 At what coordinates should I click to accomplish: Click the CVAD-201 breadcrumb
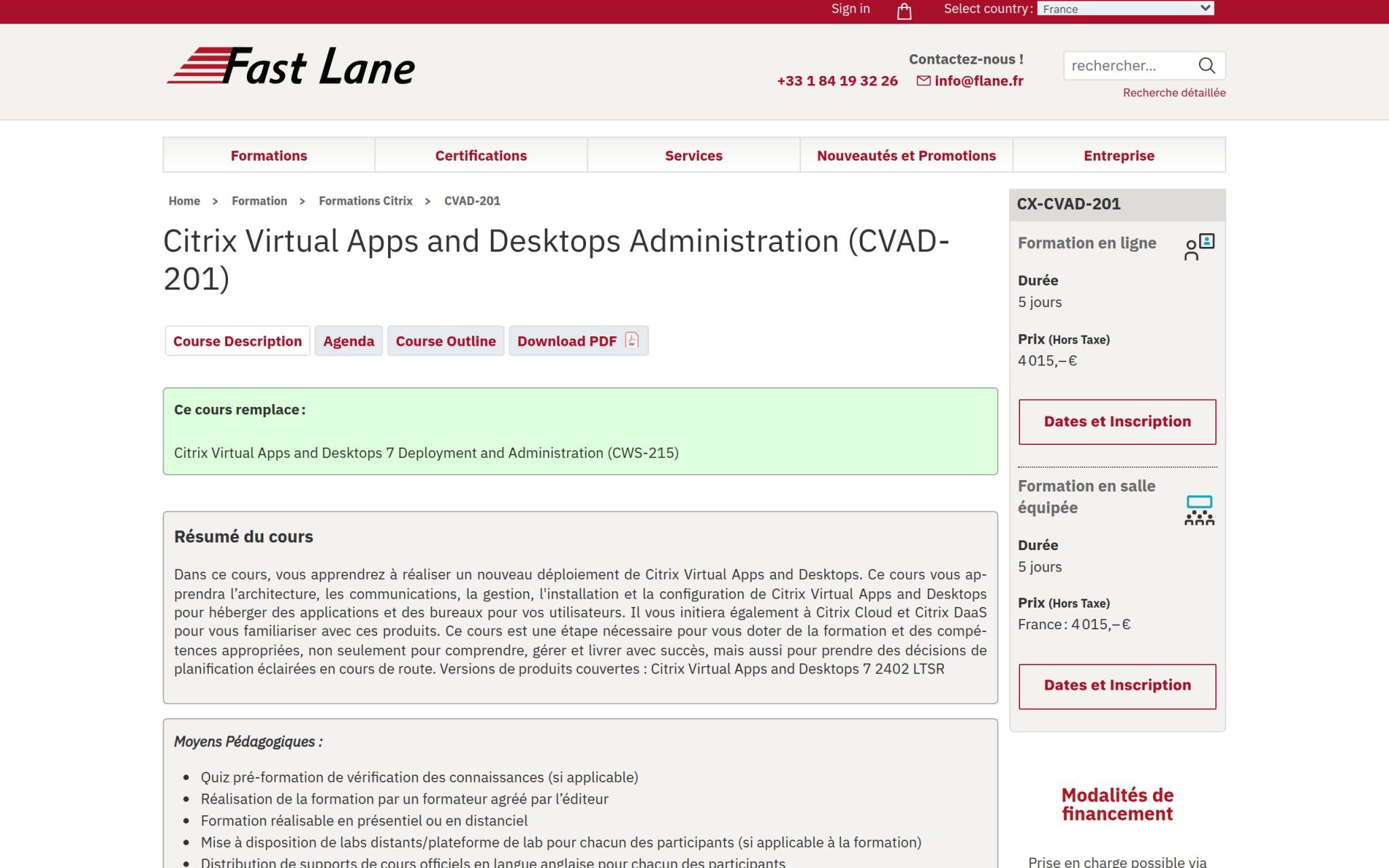tap(472, 201)
